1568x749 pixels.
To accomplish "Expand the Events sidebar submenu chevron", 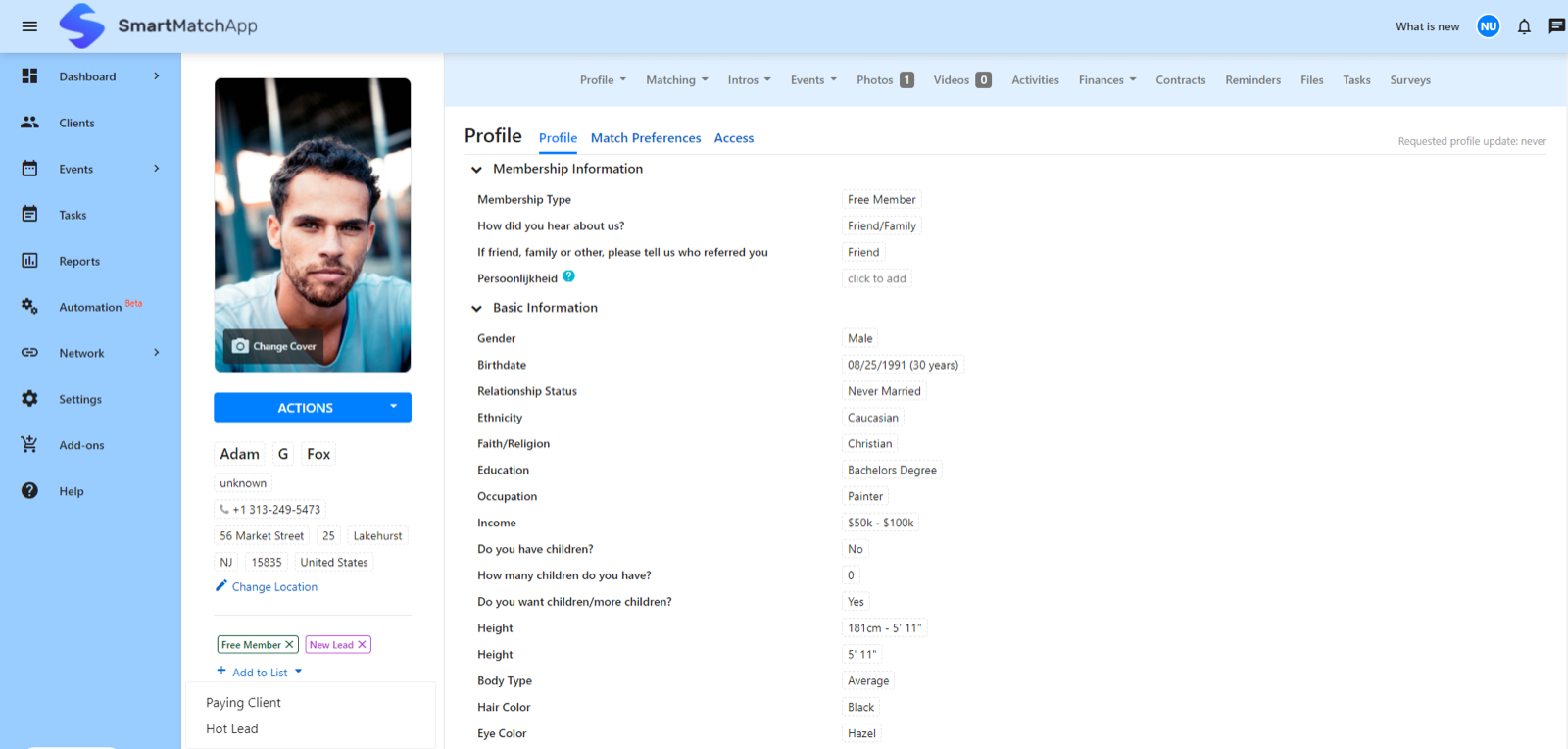I will coord(157,169).
